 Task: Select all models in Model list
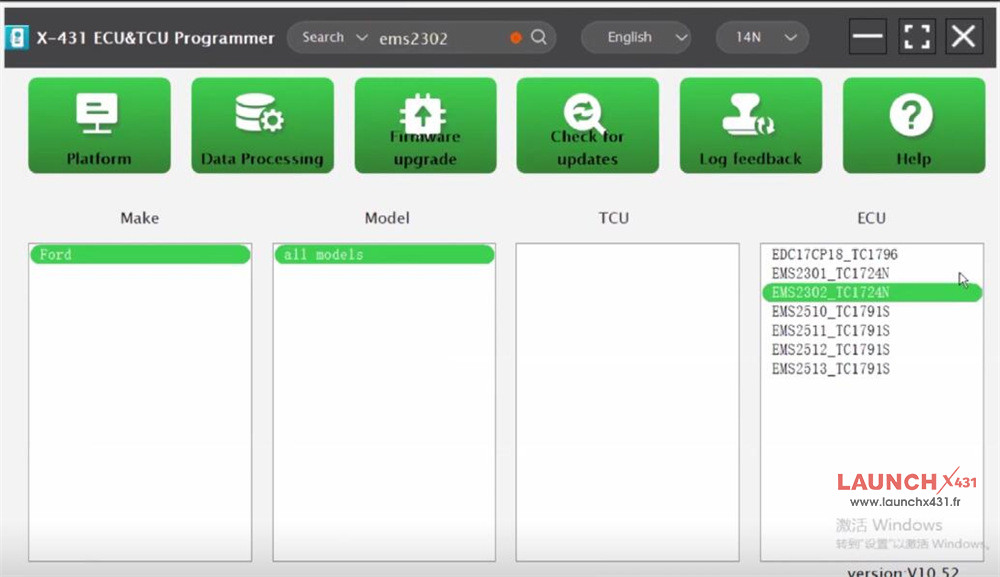(x=384, y=255)
